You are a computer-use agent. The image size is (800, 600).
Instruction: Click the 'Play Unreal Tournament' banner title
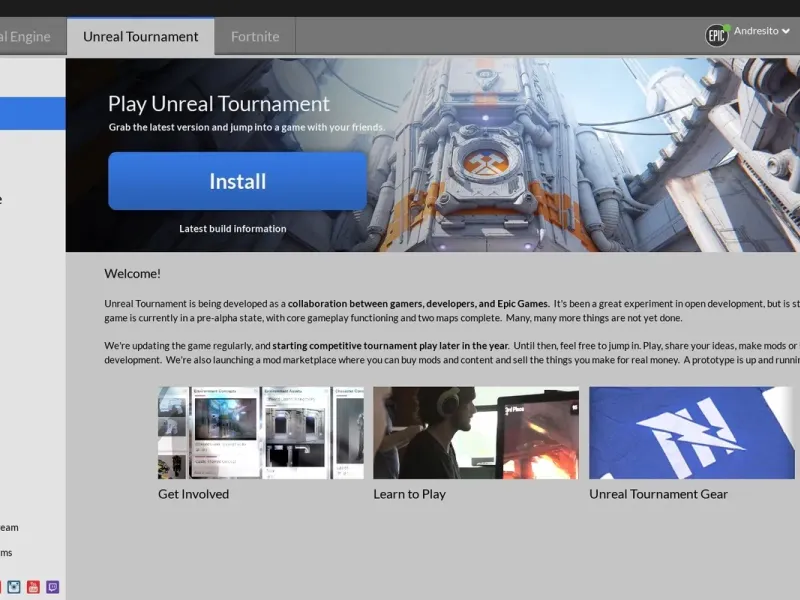[219, 104]
